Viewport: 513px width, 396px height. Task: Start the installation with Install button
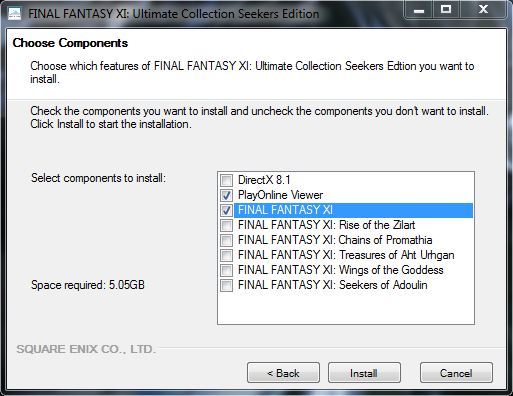pos(364,373)
